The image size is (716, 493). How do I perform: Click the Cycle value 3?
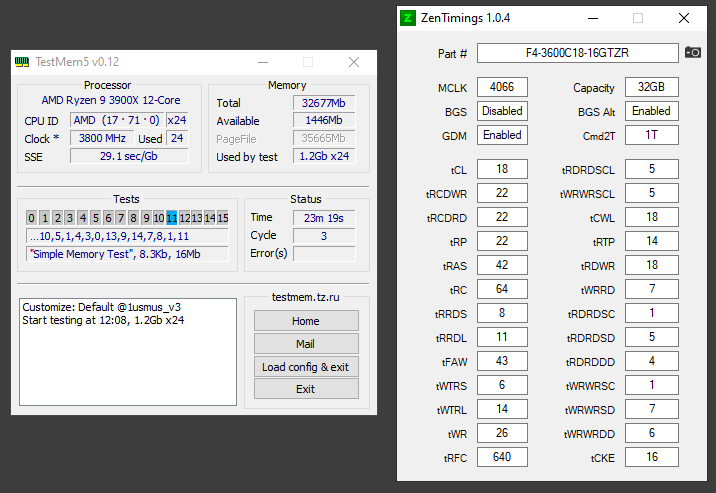click(324, 236)
